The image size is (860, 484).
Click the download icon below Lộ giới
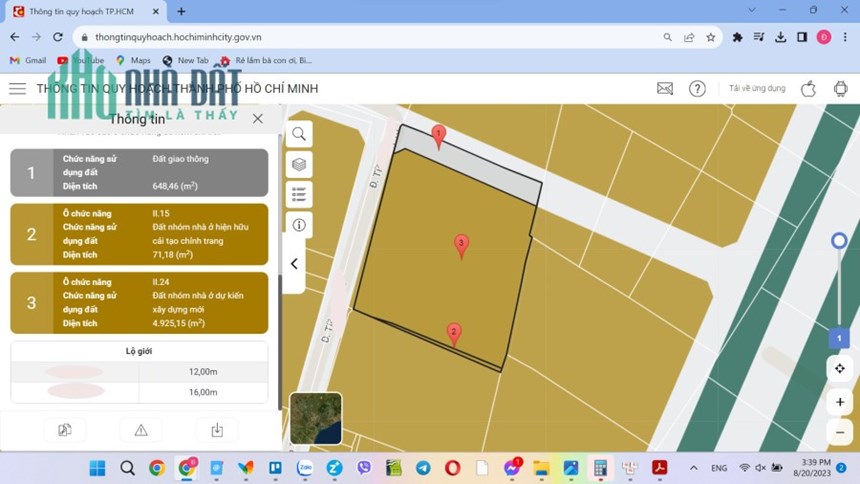tap(217, 430)
